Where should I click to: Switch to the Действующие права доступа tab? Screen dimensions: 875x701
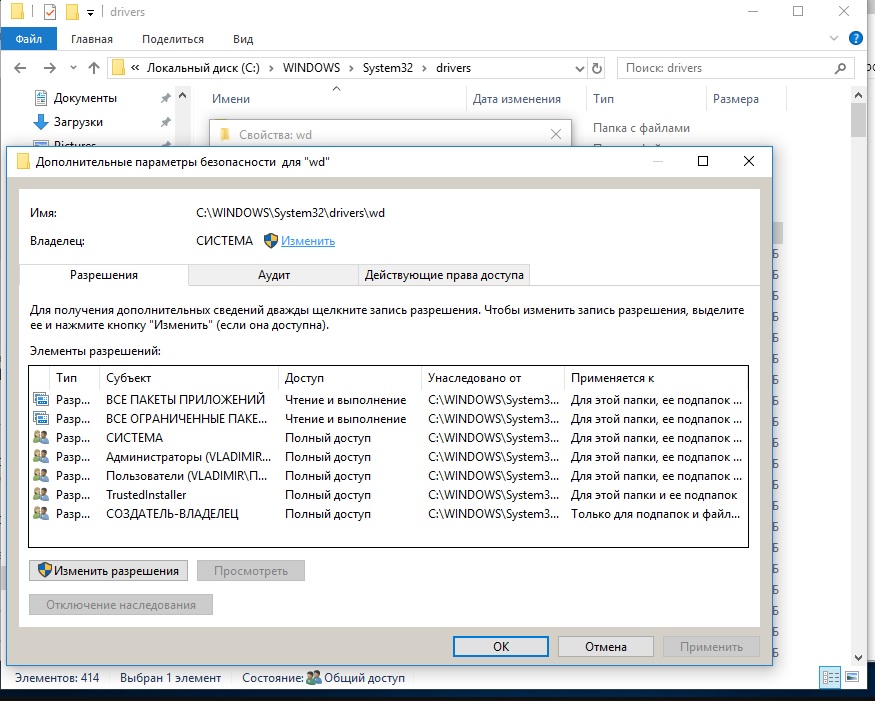[x=444, y=275]
